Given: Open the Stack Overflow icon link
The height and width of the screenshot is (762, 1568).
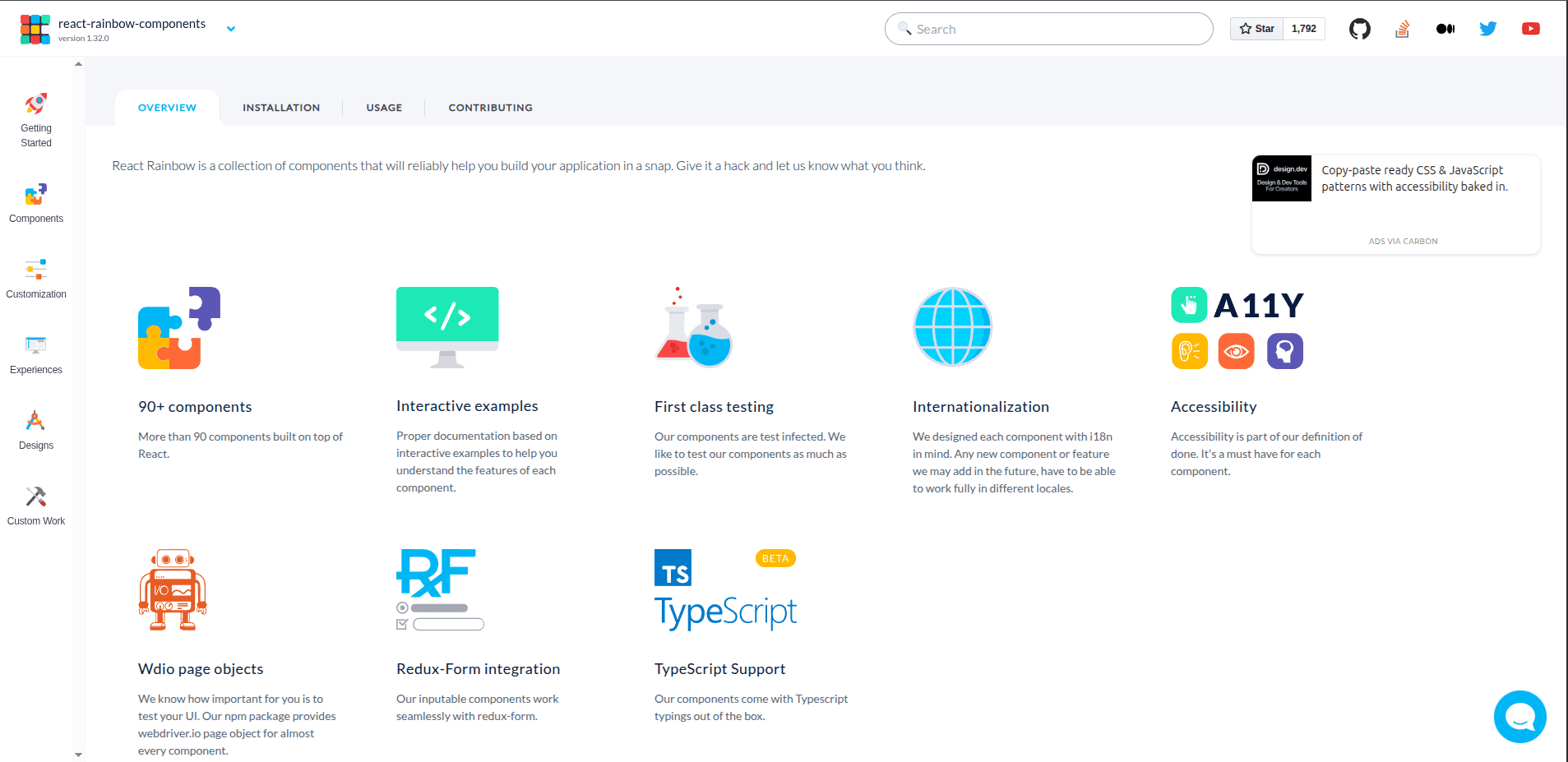Looking at the screenshot, I should tap(1403, 29).
